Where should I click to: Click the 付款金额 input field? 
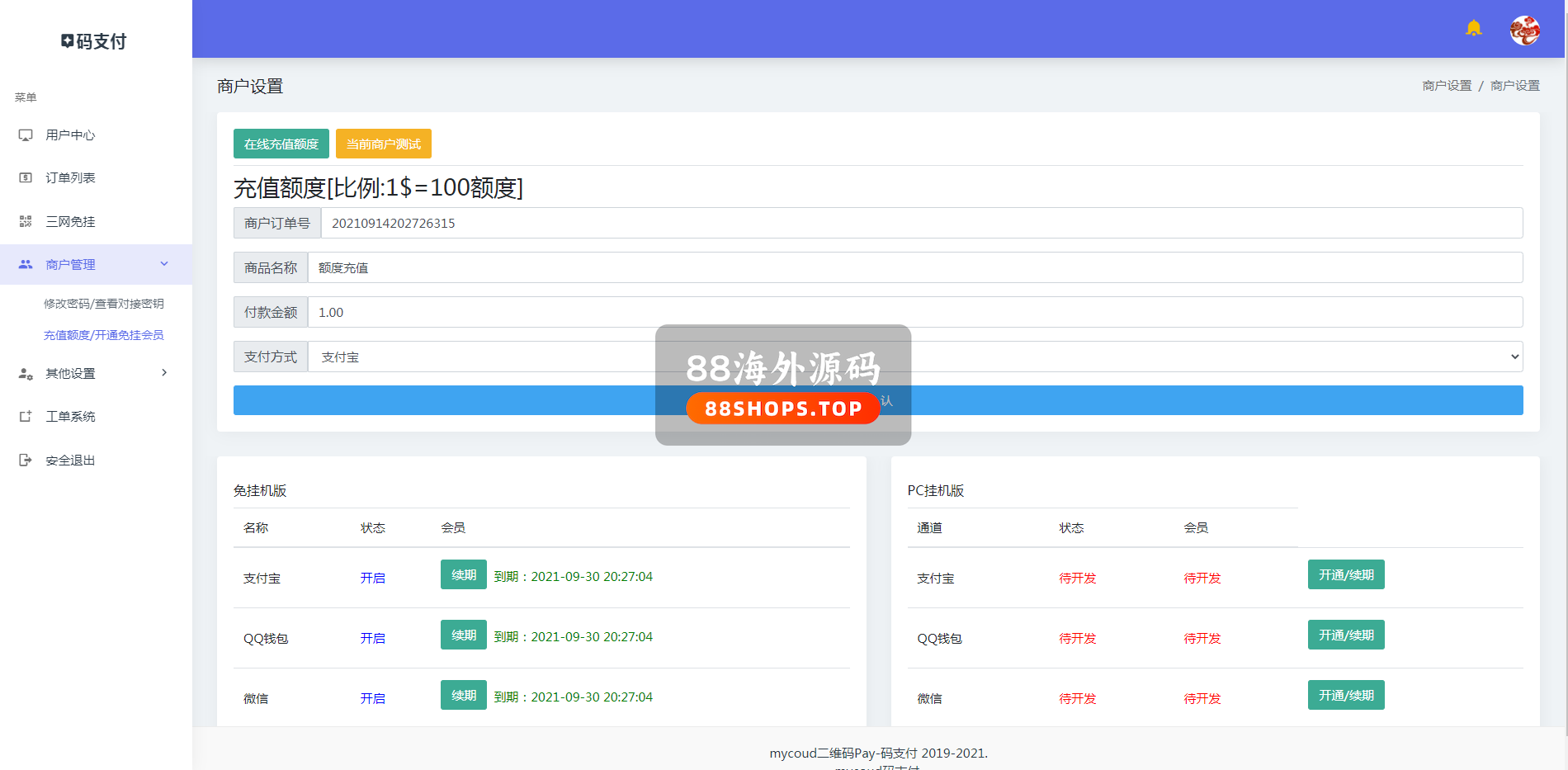pos(914,312)
